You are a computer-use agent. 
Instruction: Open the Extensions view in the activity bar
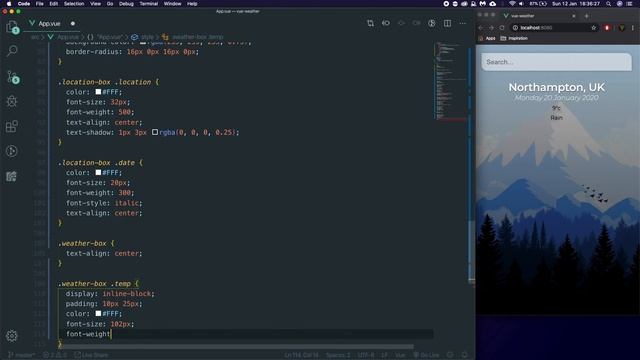click(12, 126)
